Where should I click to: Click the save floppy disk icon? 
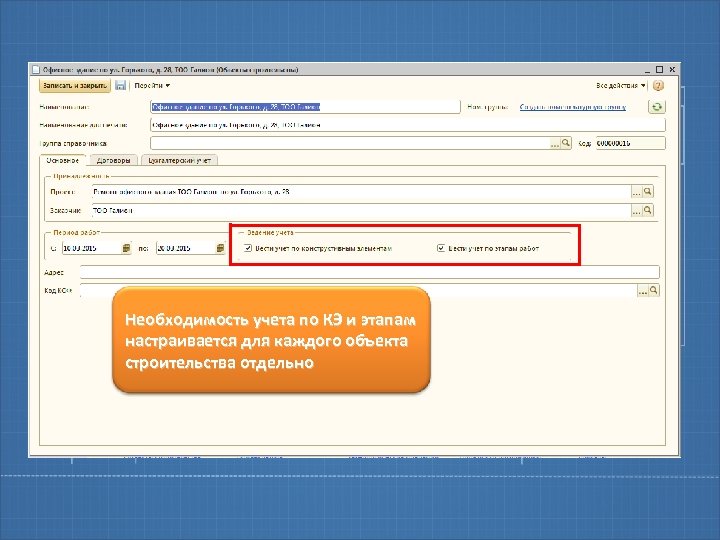(120, 85)
